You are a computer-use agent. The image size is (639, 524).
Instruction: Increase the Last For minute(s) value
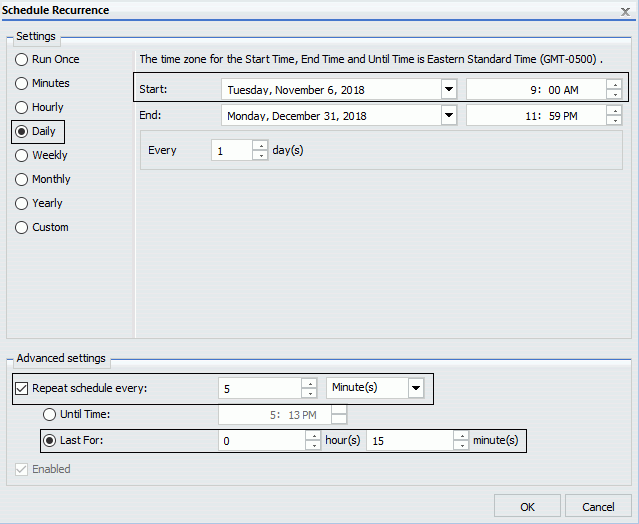pos(461,436)
